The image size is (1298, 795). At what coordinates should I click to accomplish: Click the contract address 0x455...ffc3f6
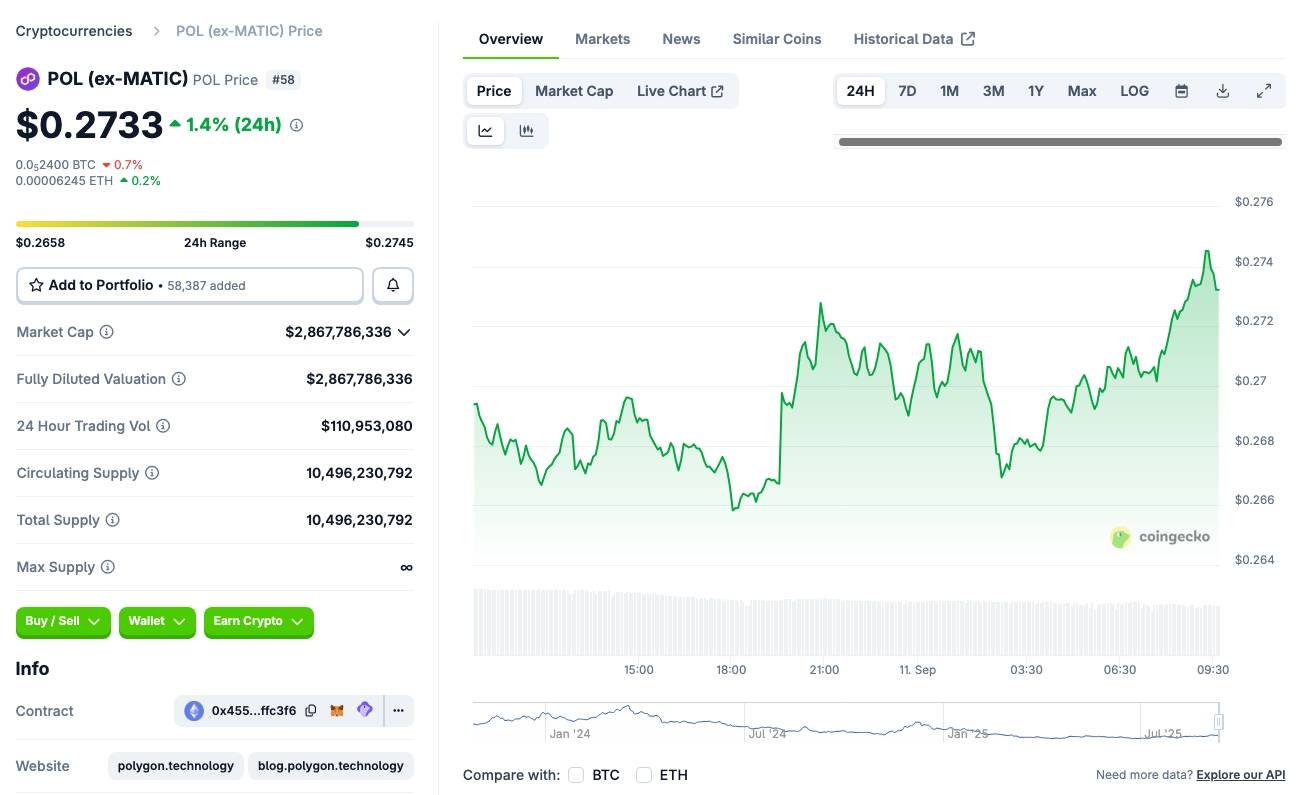click(x=254, y=711)
